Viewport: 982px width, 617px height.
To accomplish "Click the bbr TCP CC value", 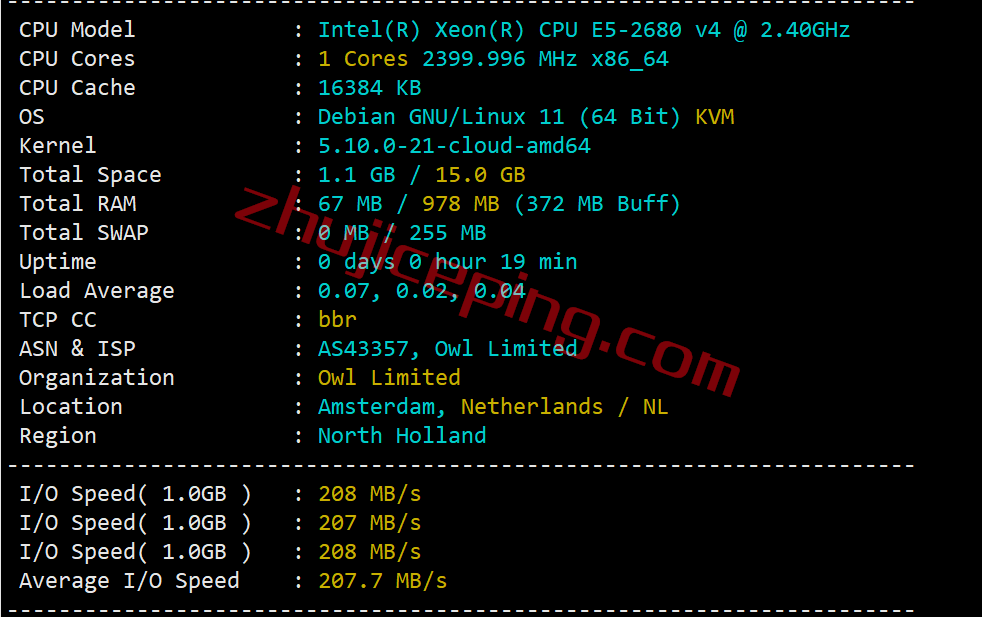I will (x=337, y=319).
